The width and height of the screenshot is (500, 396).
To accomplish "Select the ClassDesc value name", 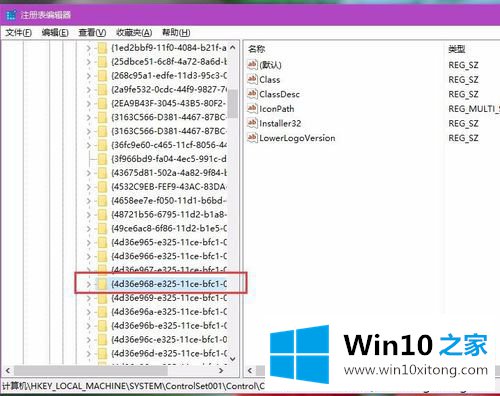I will pyautogui.click(x=279, y=94).
